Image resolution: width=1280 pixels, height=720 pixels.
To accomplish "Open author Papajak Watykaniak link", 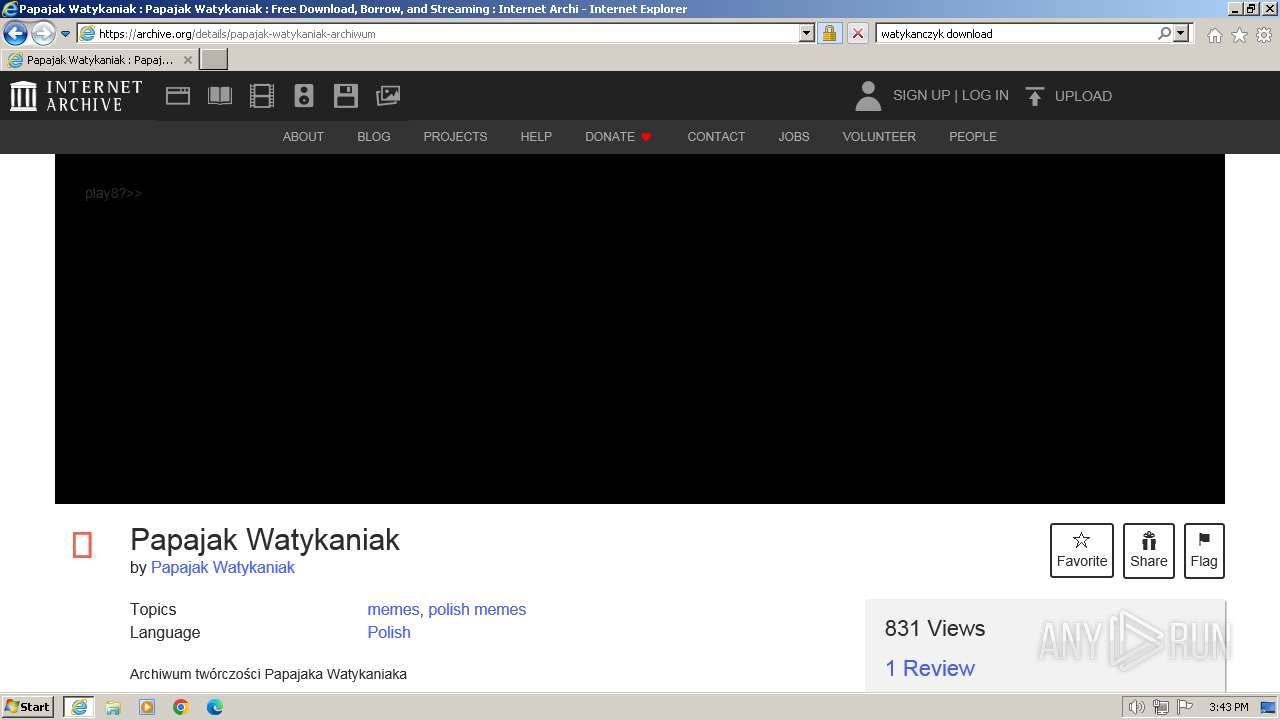I will tap(223, 568).
